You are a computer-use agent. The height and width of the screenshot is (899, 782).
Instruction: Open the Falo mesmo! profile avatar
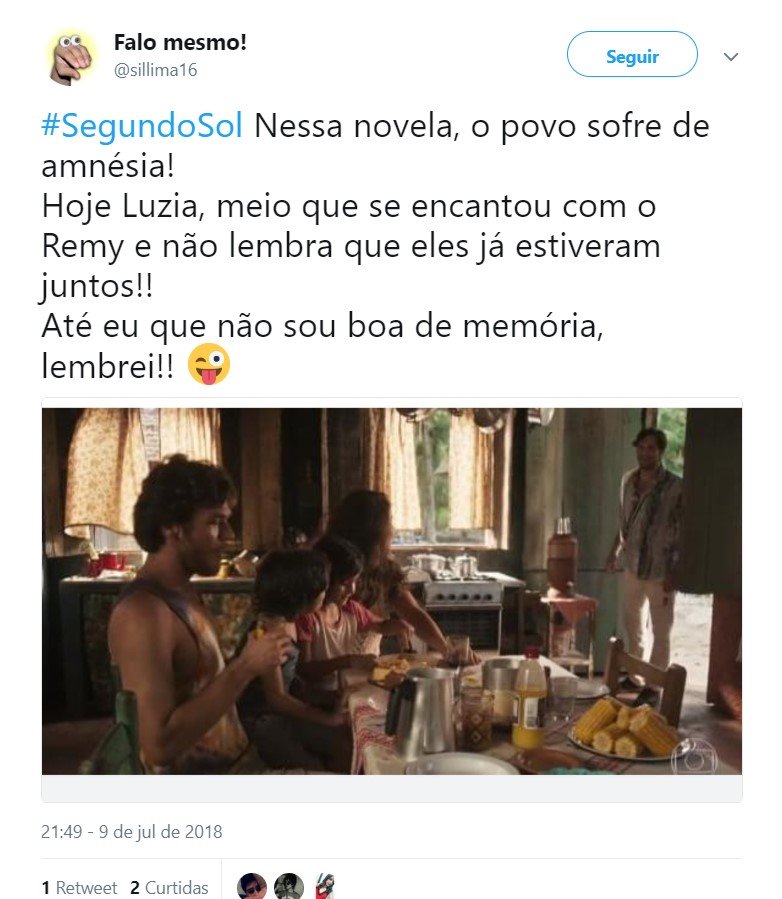coord(71,57)
